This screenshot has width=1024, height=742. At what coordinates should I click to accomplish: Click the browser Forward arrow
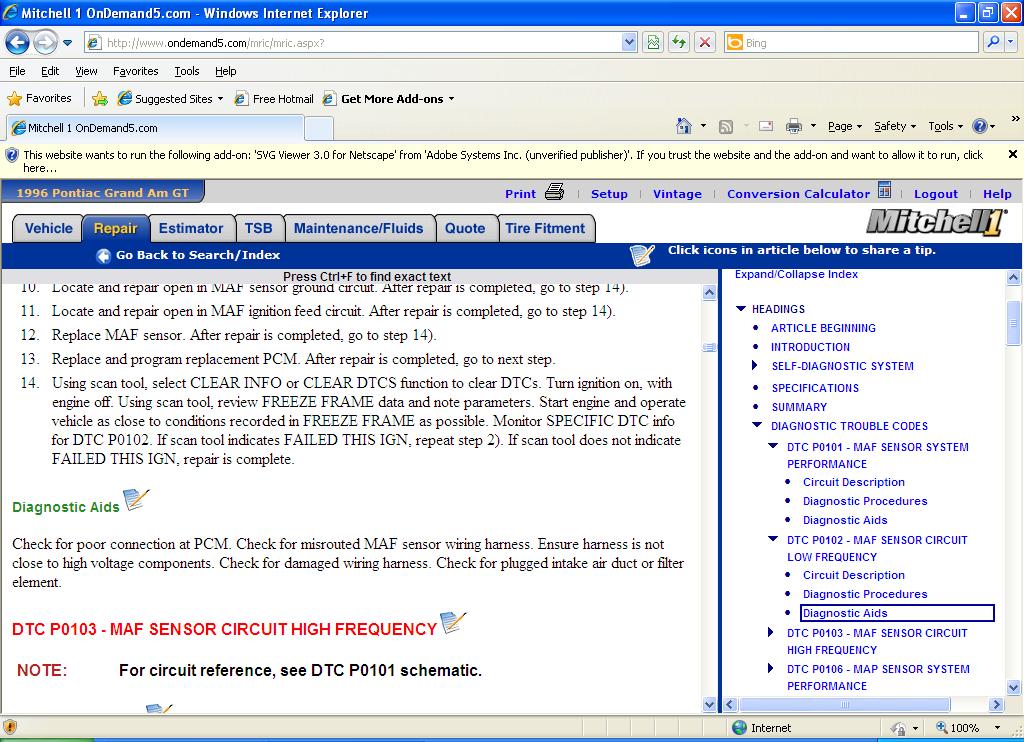click(45, 43)
